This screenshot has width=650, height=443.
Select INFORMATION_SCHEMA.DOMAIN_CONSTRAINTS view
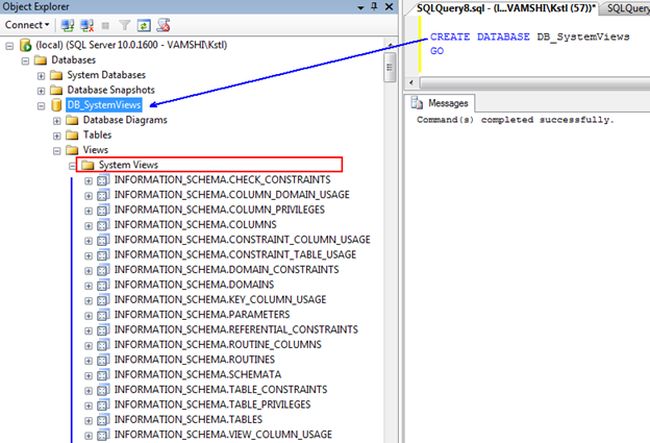(226, 270)
